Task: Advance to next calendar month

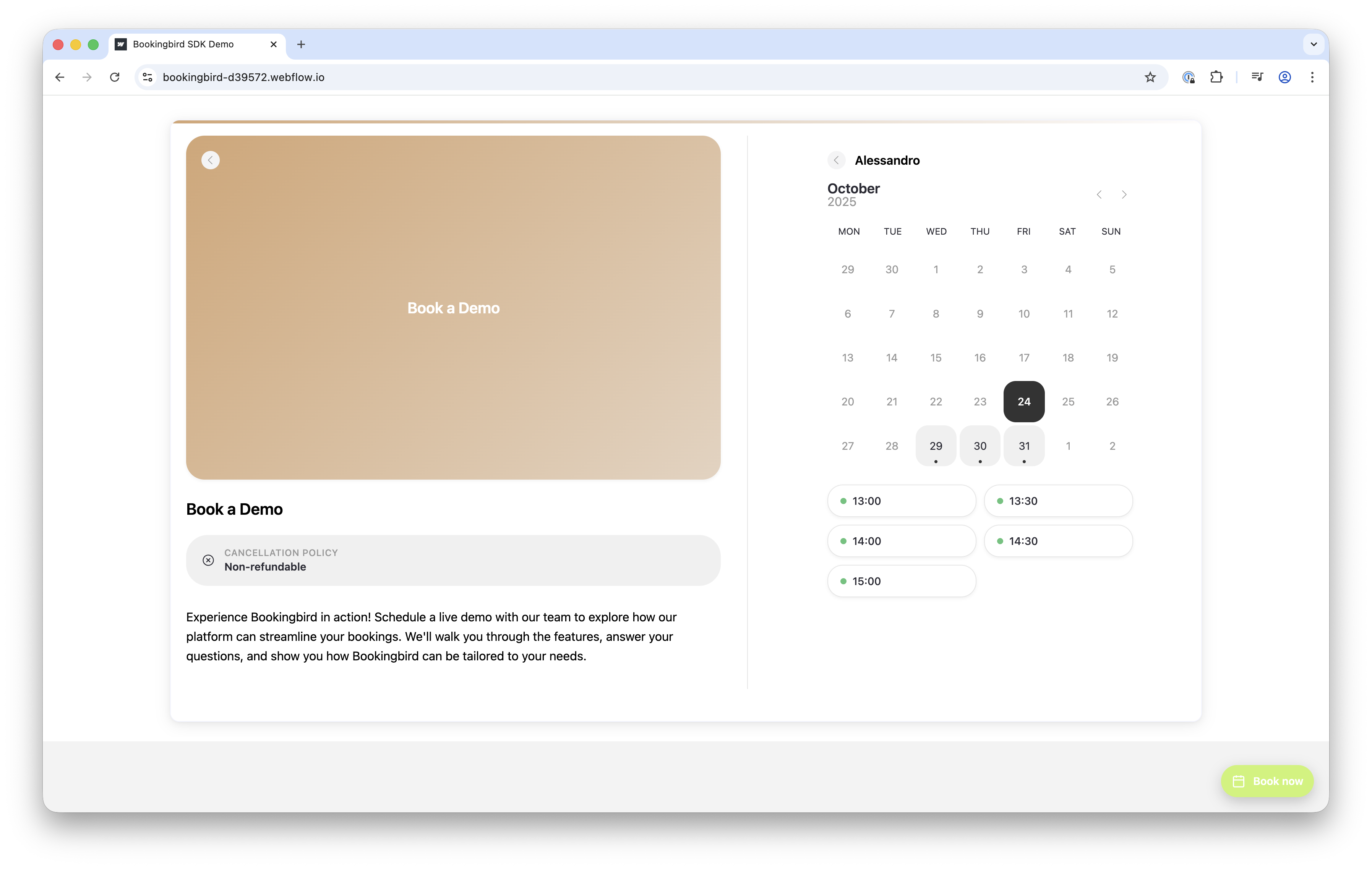Action: 1124,195
